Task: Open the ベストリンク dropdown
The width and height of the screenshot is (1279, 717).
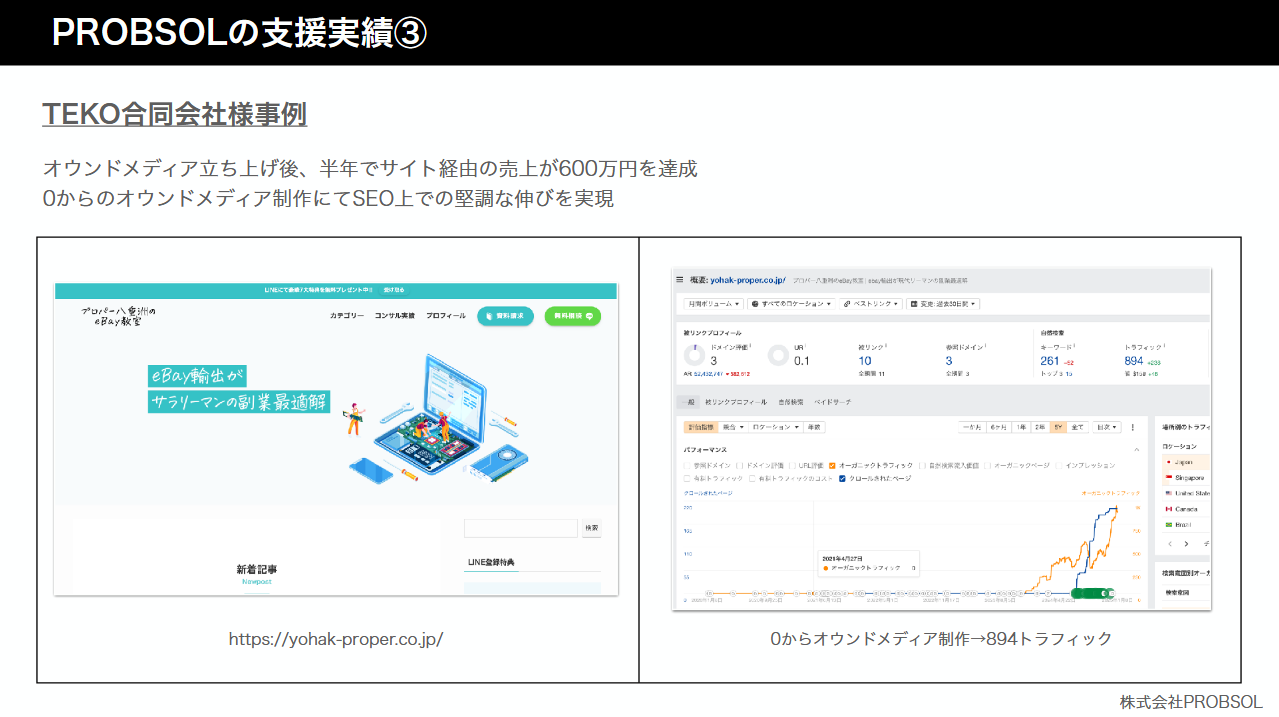Action: (870, 303)
